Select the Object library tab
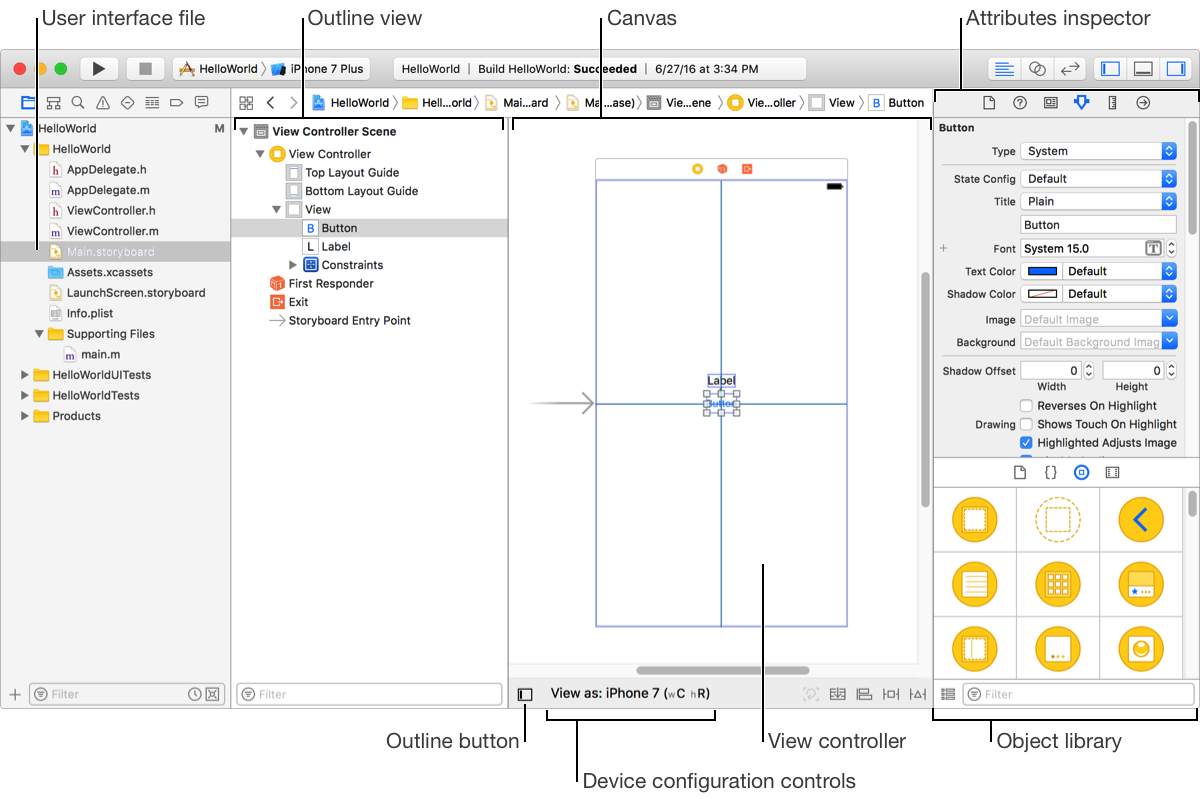Image resolution: width=1202 pixels, height=799 pixels. (x=1081, y=472)
